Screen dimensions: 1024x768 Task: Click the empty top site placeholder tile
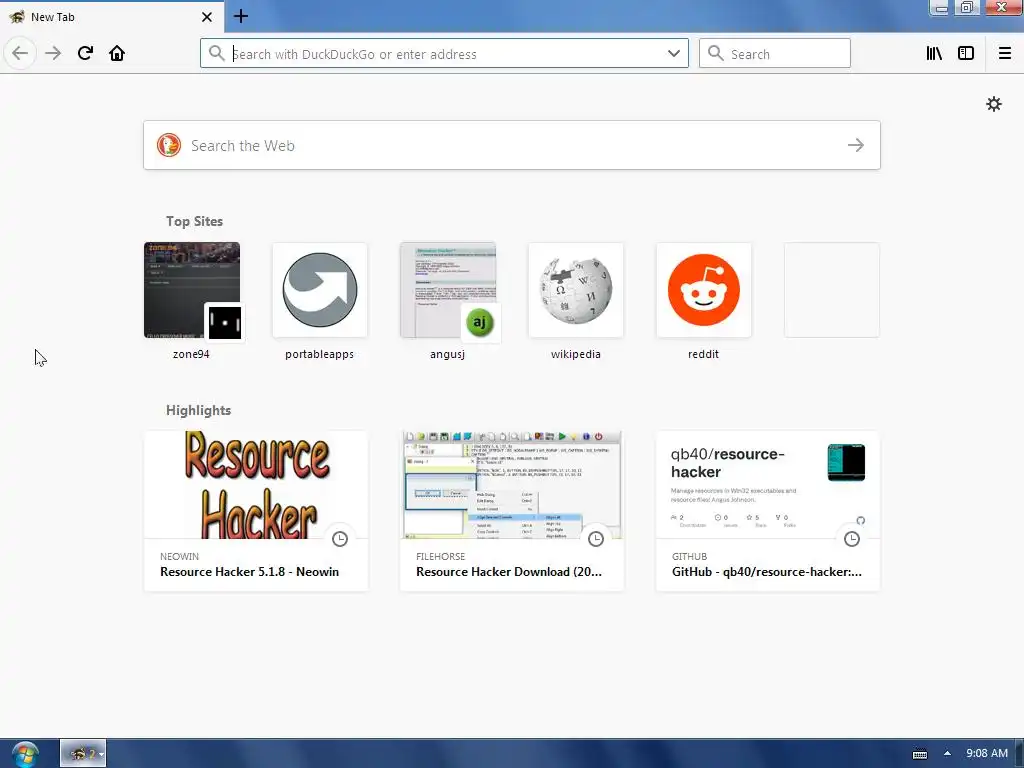[831, 290]
